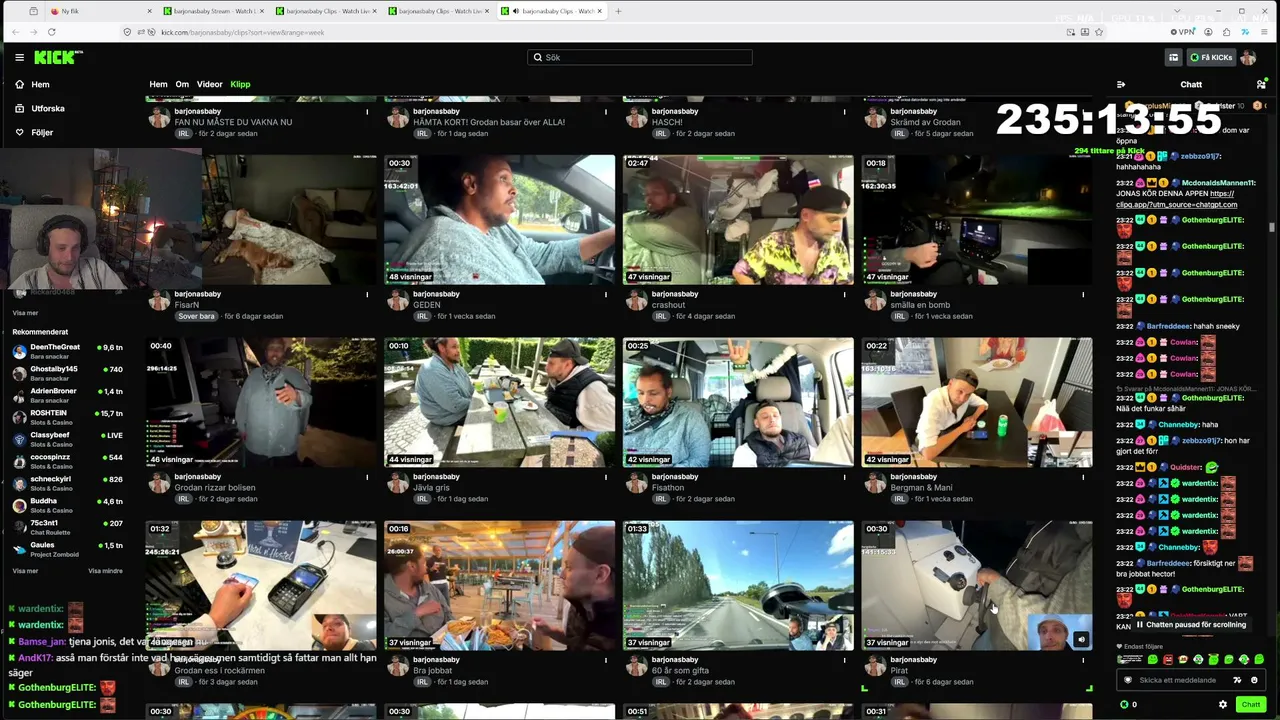Switch to barjonasbaby Stream browser tab
Screen dimensions: 1280x720
click(x=215, y=11)
